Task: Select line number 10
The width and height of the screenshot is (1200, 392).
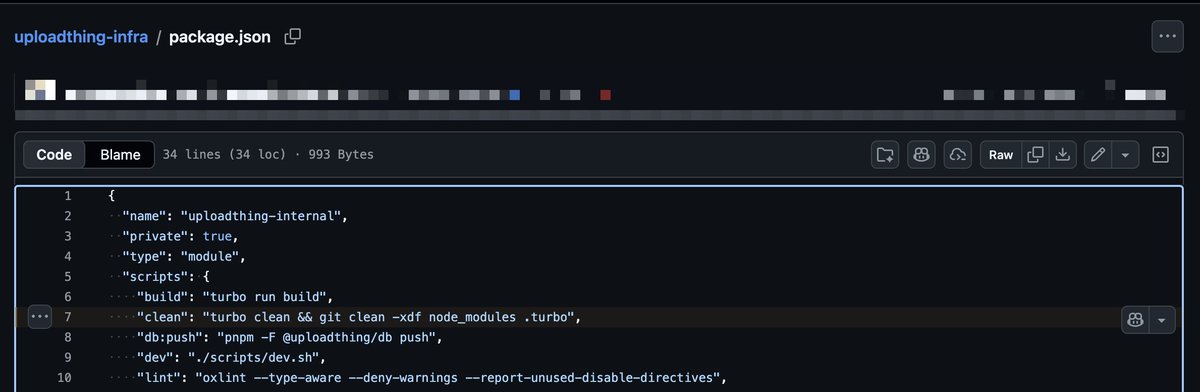Action: coord(65,377)
